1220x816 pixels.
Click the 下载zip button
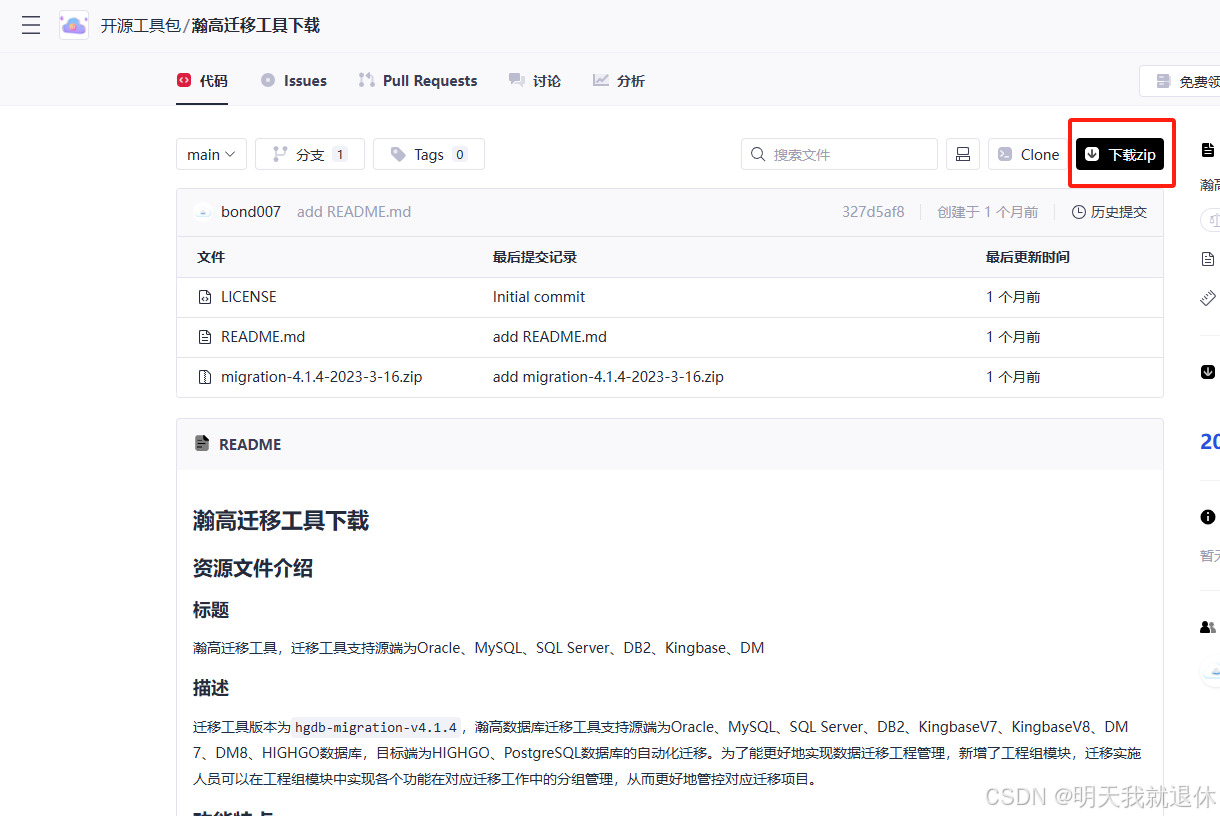click(1120, 154)
